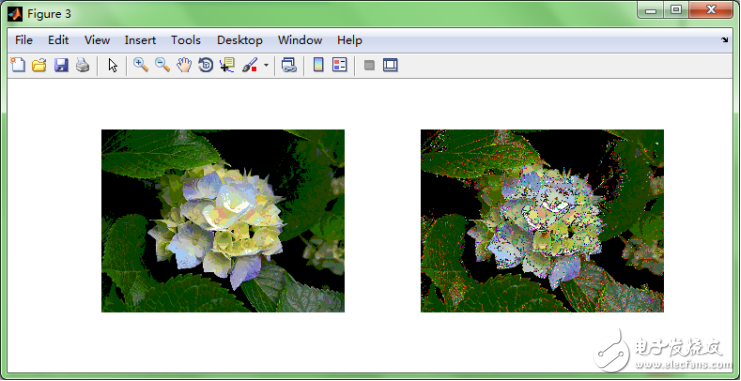Screen dimensions: 741x381
Task: Enable the Data Cursor tool
Action: pos(227,65)
